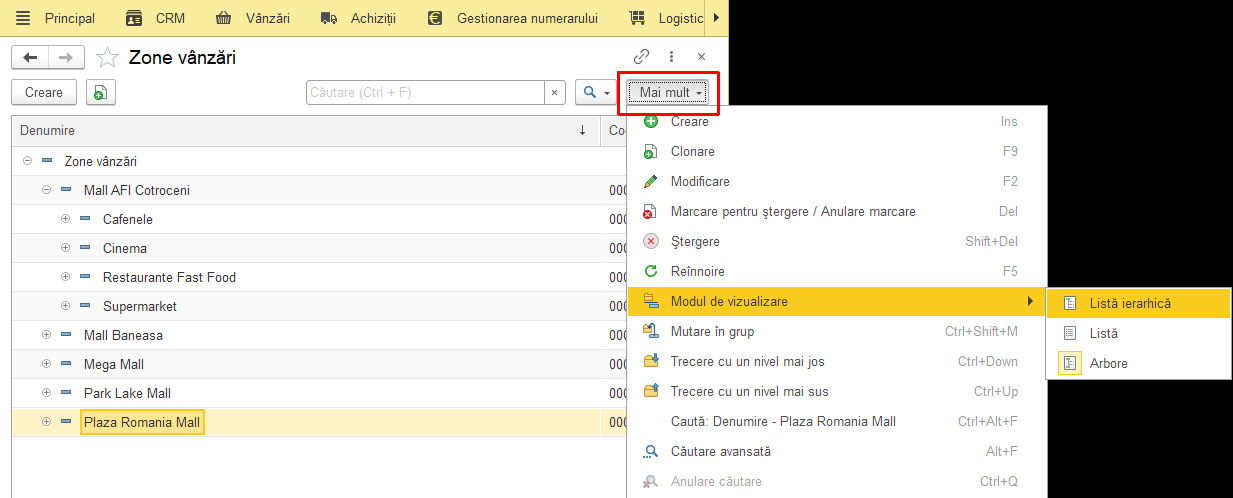Click the clone item icon next to Creare
Screen dimensions: 1233x498
pos(101,92)
